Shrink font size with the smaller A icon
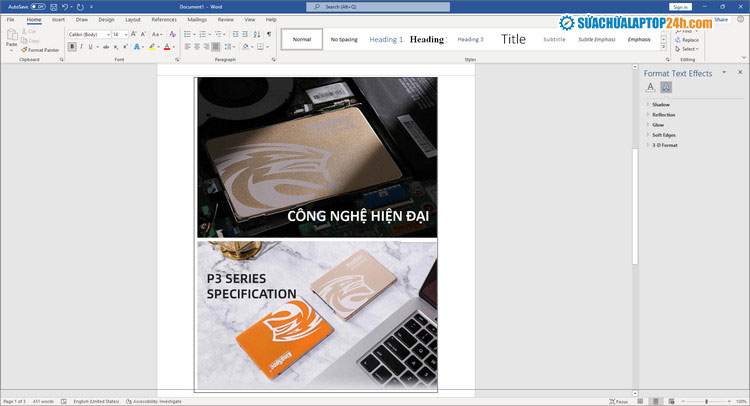 [143, 34]
